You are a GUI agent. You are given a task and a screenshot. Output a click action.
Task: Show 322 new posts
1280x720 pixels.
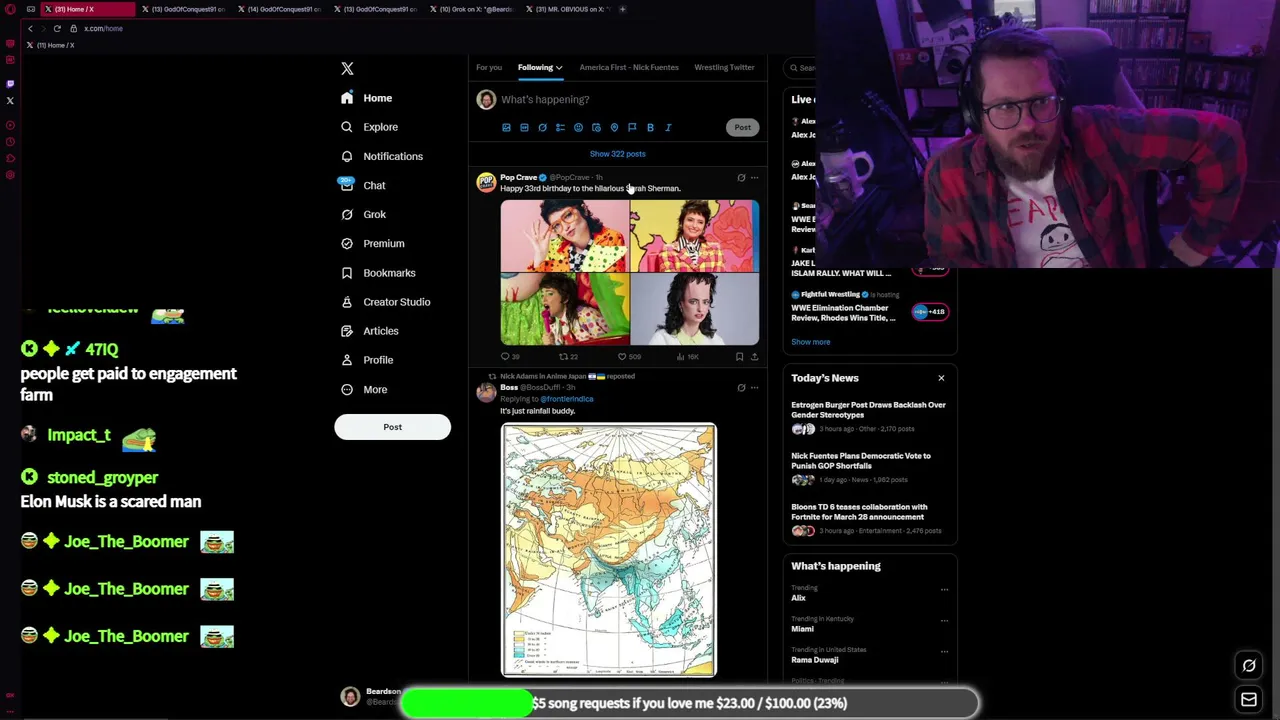[x=617, y=154]
